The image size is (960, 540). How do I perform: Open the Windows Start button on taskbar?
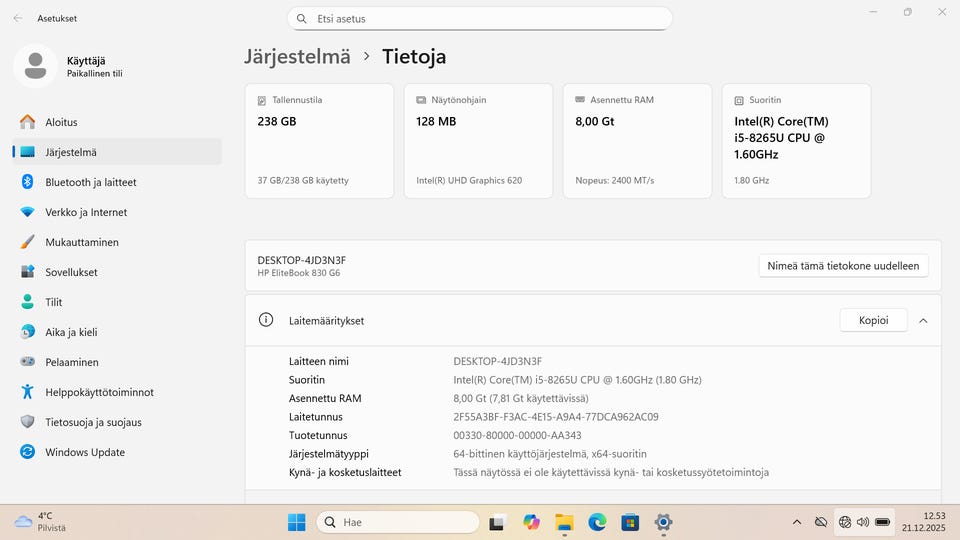[x=296, y=522]
